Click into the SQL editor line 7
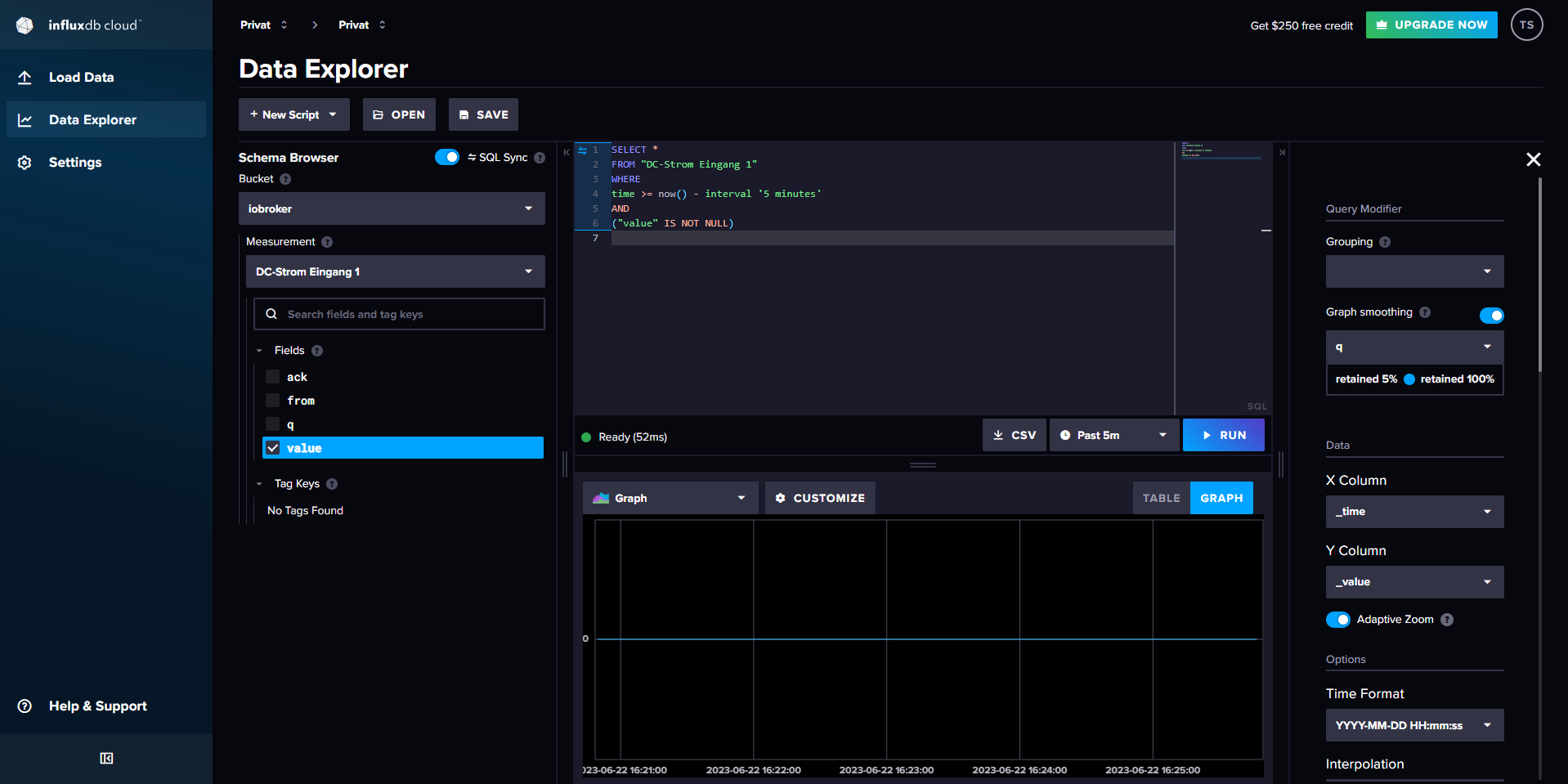The width and height of the screenshot is (1568, 784). tap(891, 238)
